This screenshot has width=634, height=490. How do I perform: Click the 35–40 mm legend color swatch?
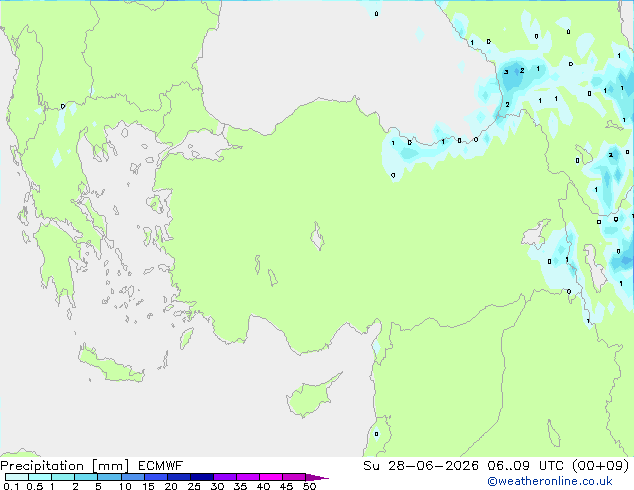[247, 477]
